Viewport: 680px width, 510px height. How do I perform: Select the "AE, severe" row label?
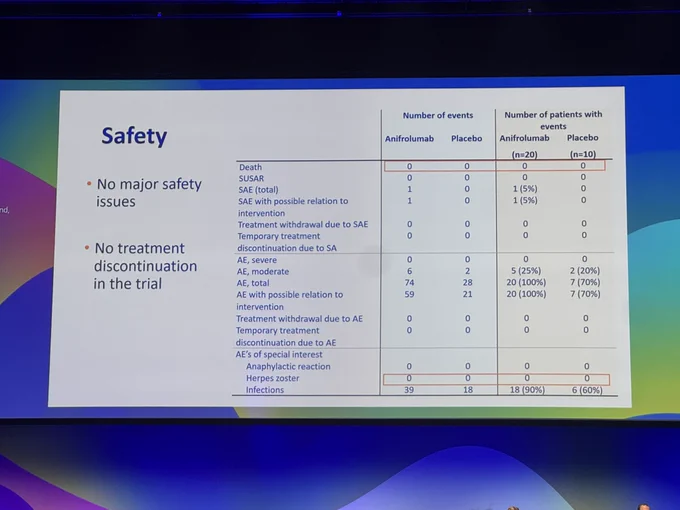point(257,260)
